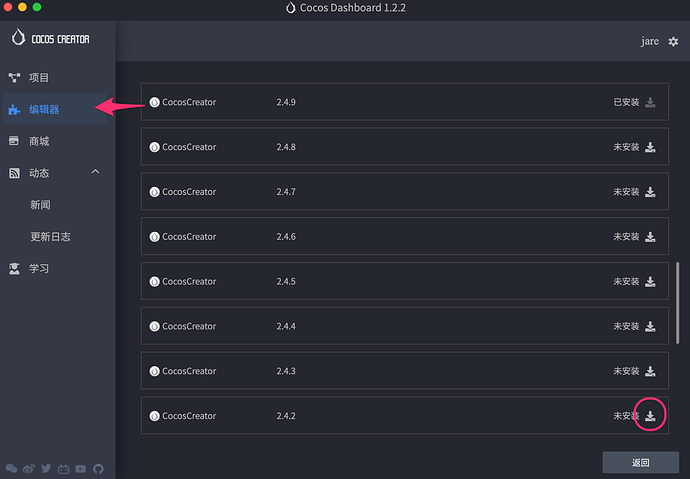Click the 已安装 status on row 2.4.9
This screenshot has height=479, width=690.
pyautogui.click(x=626, y=102)
